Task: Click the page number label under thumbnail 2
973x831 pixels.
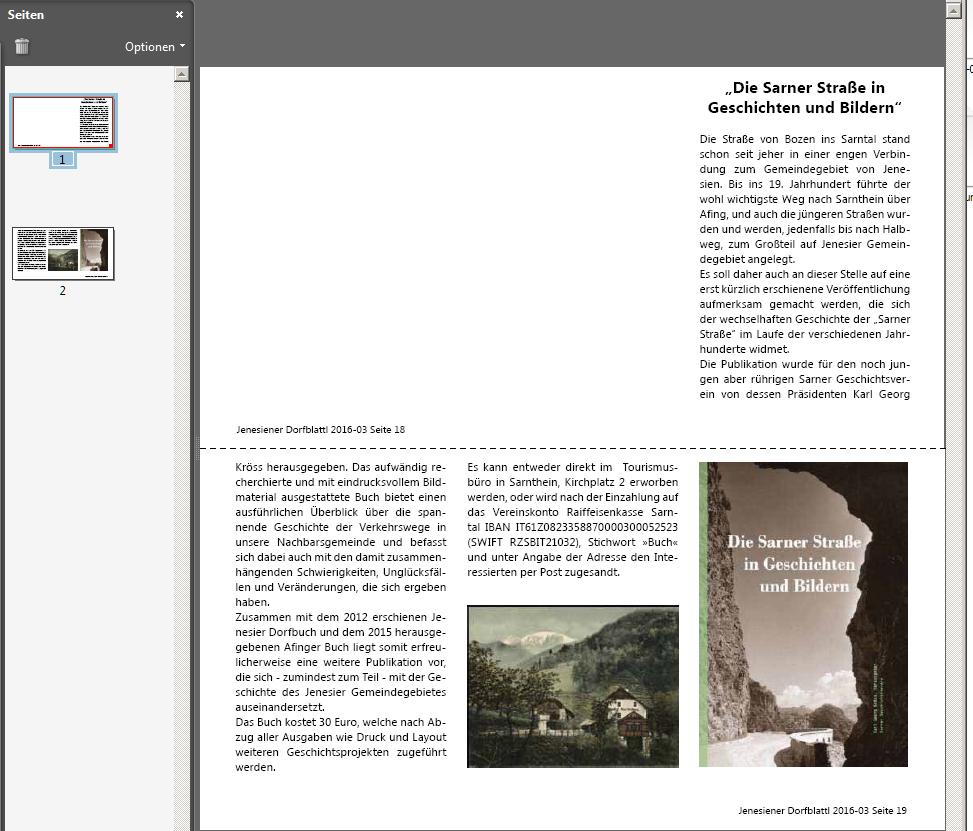Action: [x=62, y=290]
